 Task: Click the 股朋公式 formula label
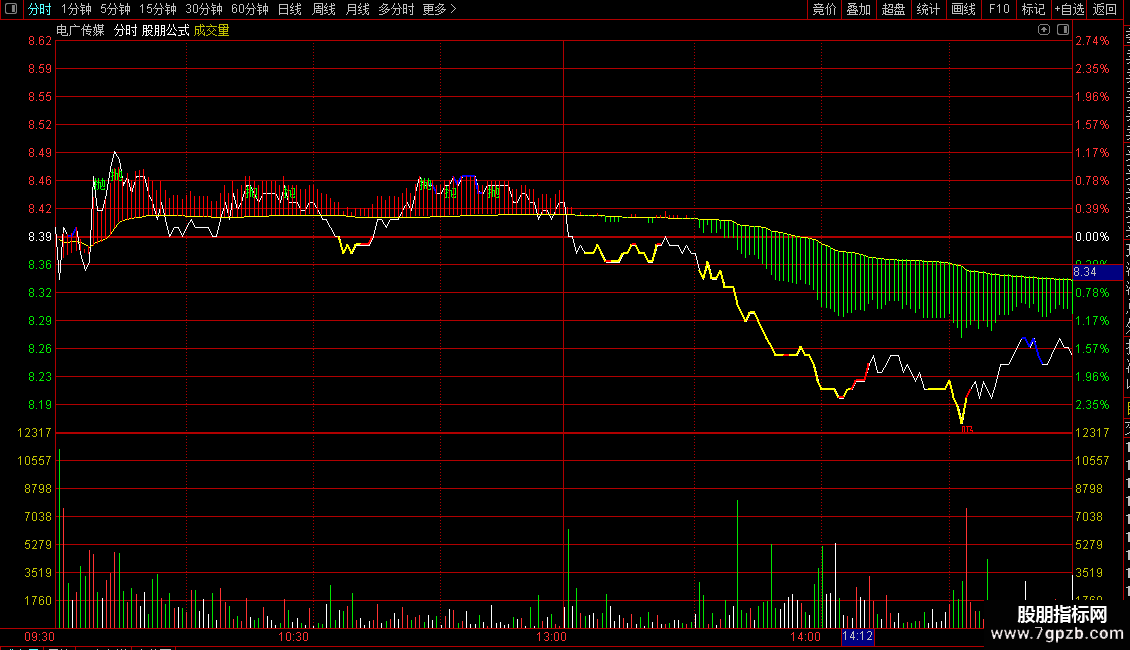165,30
